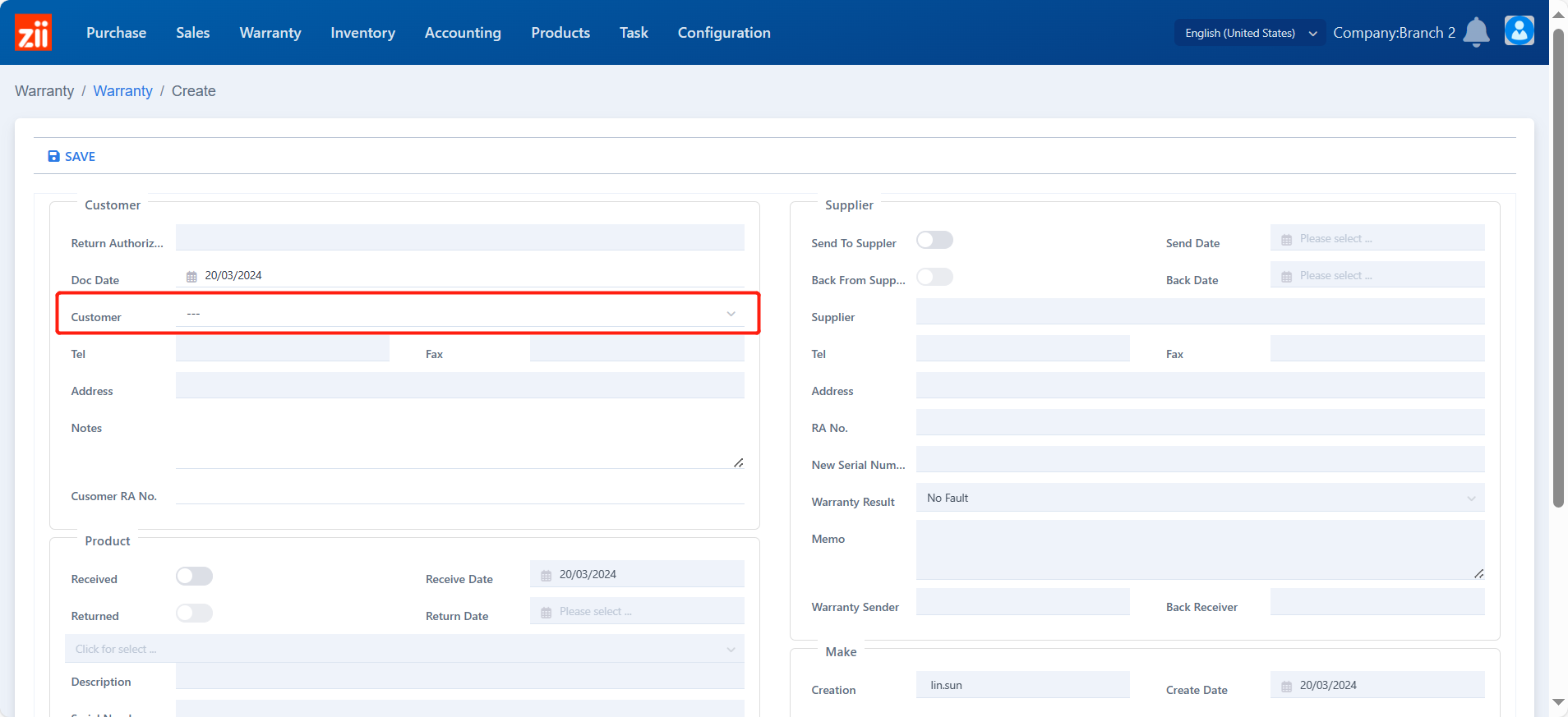1568x717 pixels.
Task: Focus the supplier Fax field
Action: click(x=1377, y=348)
